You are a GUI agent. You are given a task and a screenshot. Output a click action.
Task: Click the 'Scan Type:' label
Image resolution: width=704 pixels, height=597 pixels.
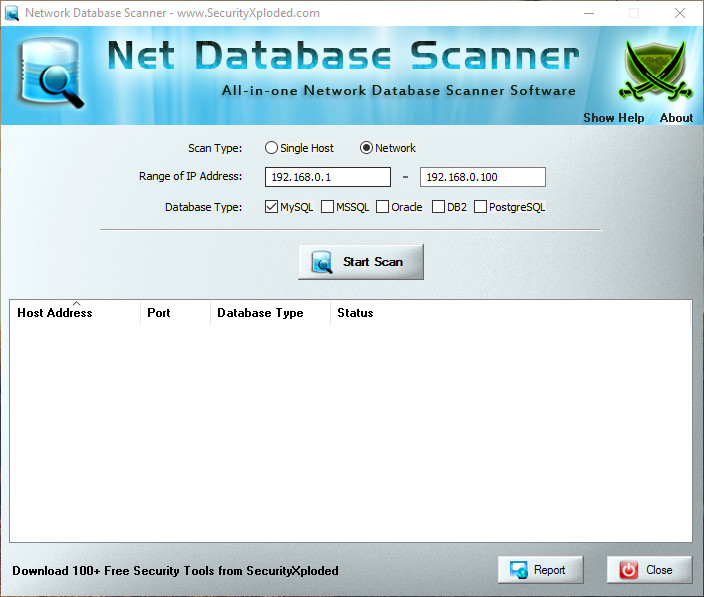tap(215, 148)
